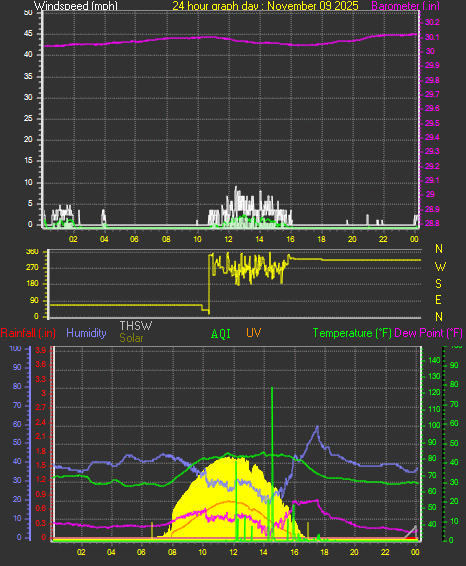Click red rainfall axis value 1.8

[41, 451]
